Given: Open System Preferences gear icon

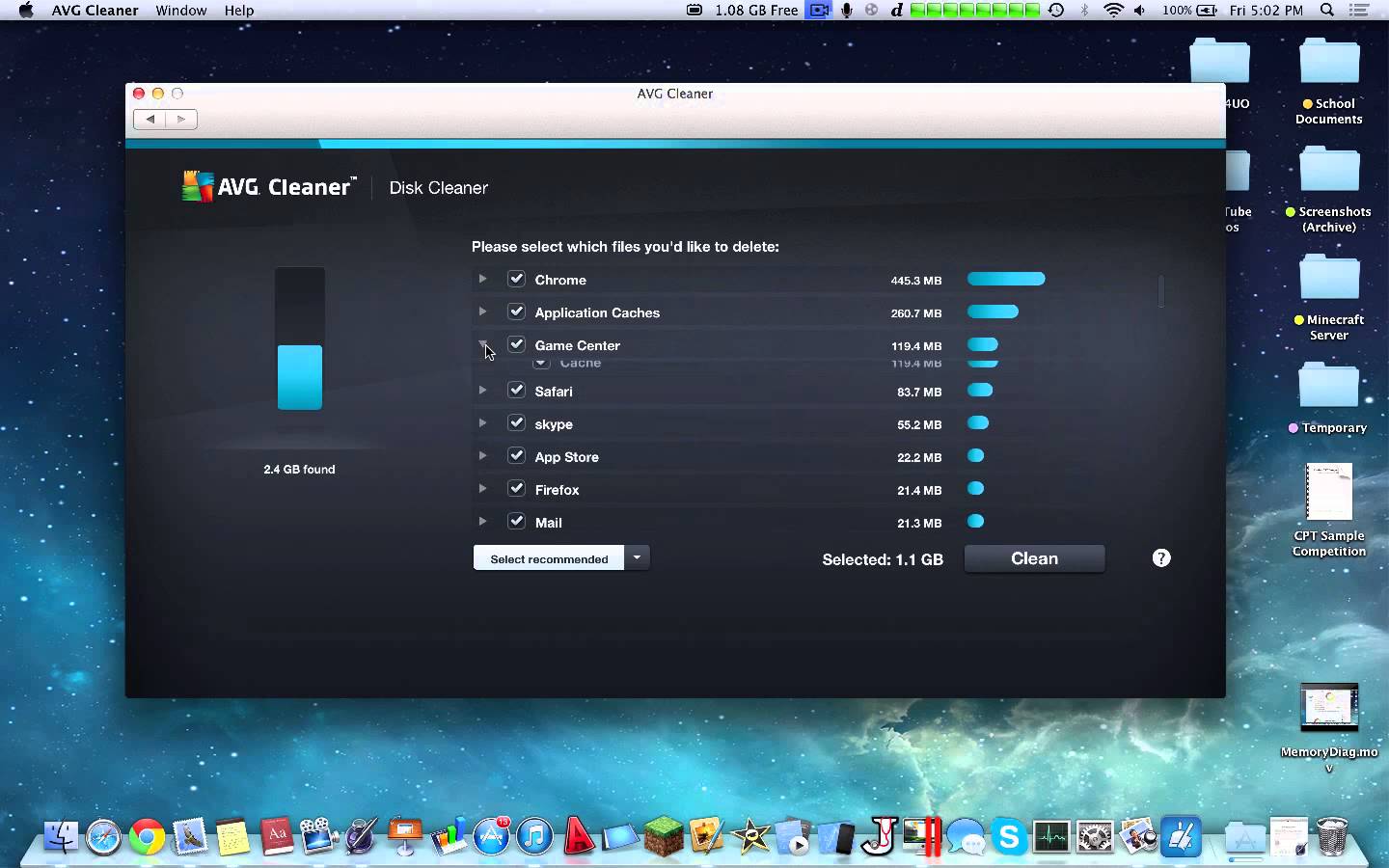Looking at the screenshot, I should (x=1095, y=836).
